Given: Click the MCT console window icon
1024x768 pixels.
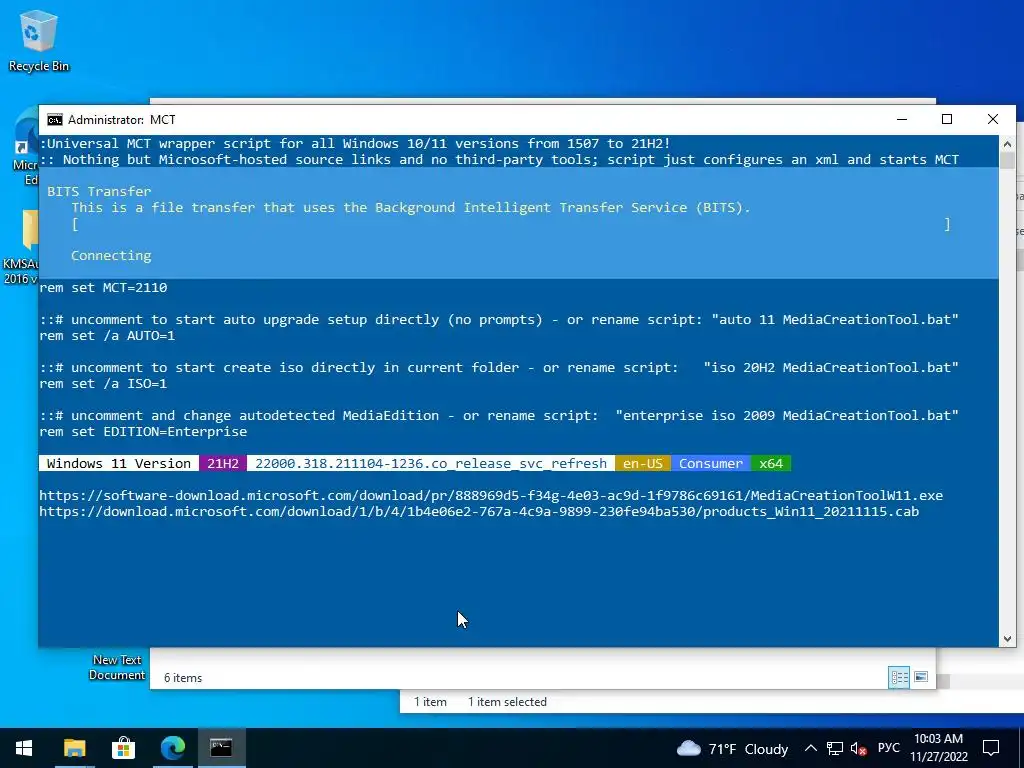Looking at the screenshot, I should (x=55, y=120).
